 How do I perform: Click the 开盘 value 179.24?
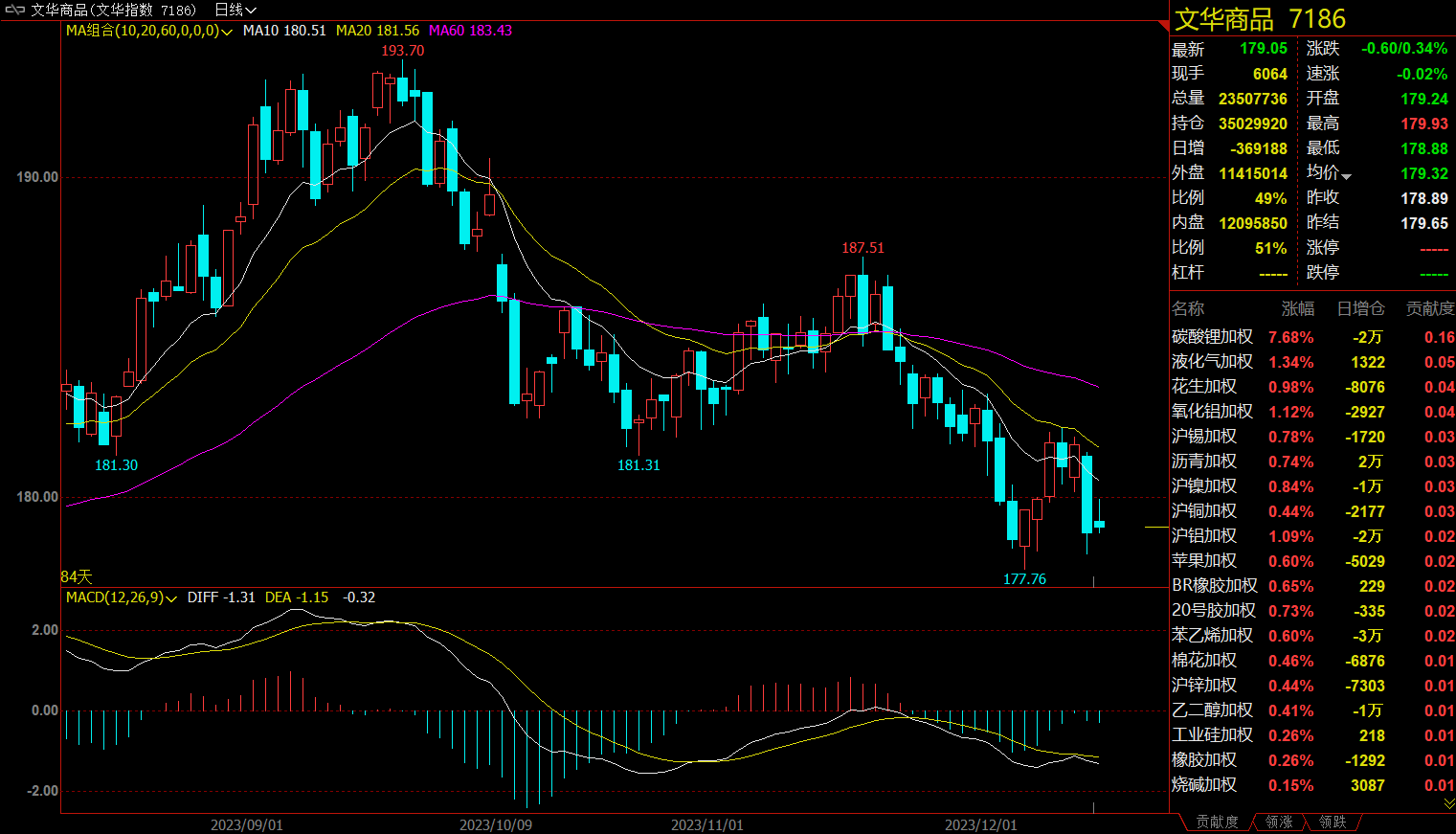(1424, 99)
